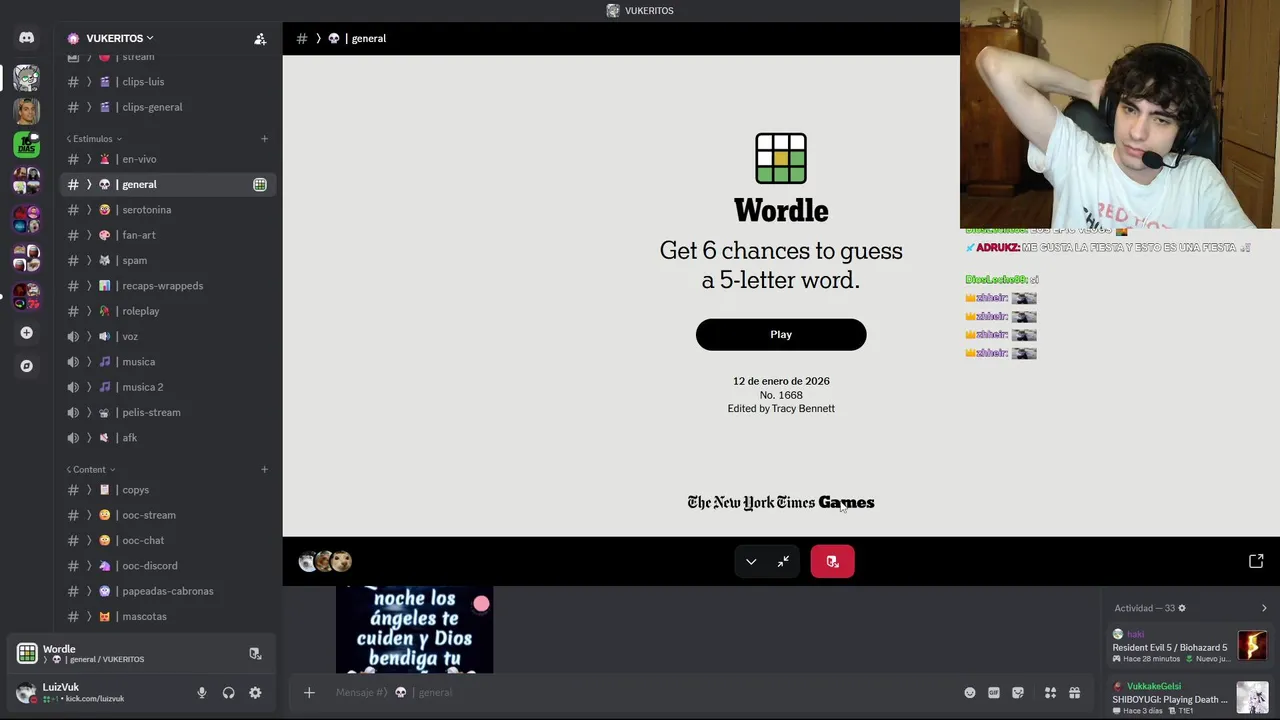Leave the Wordle activity in bottom panel
Image resolution: width=1280 pixels, height=720 pixels.
tap(255, 654)
